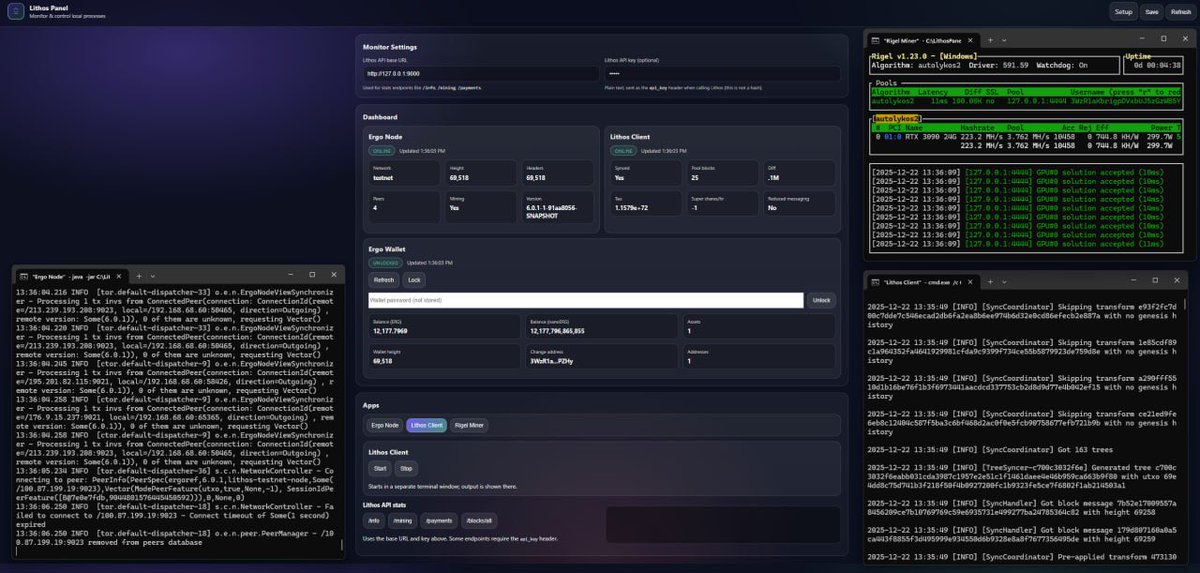Maximize the Ergo Node terminal window
Viewport: 1200px width, 573px height.
click(x=312, y=274)
